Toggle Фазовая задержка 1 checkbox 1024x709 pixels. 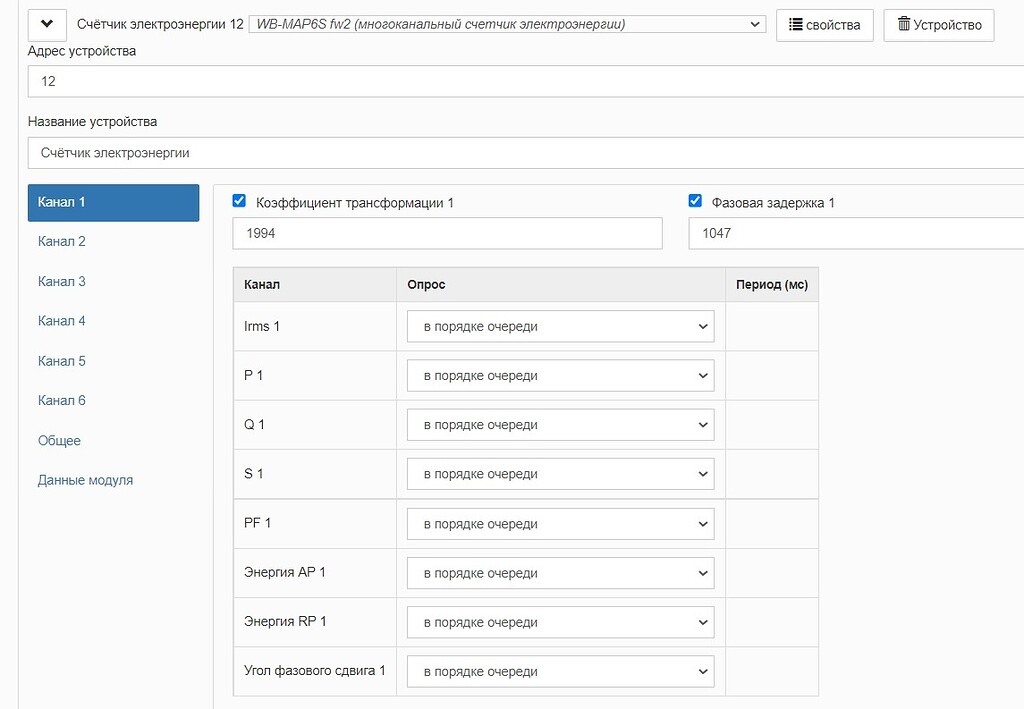tap(696, 201)
